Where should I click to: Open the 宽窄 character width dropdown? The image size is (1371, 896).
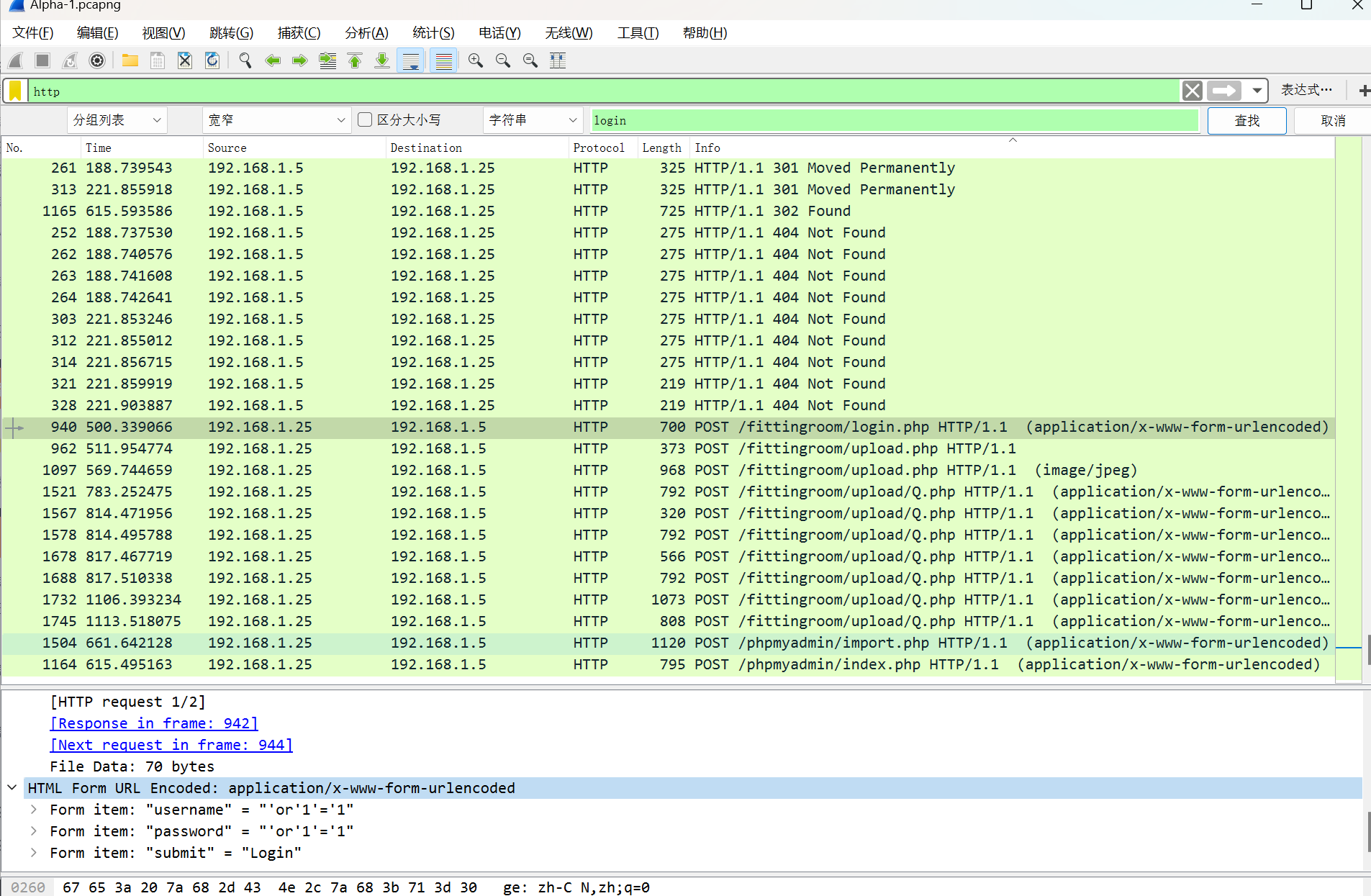[276, 120]
